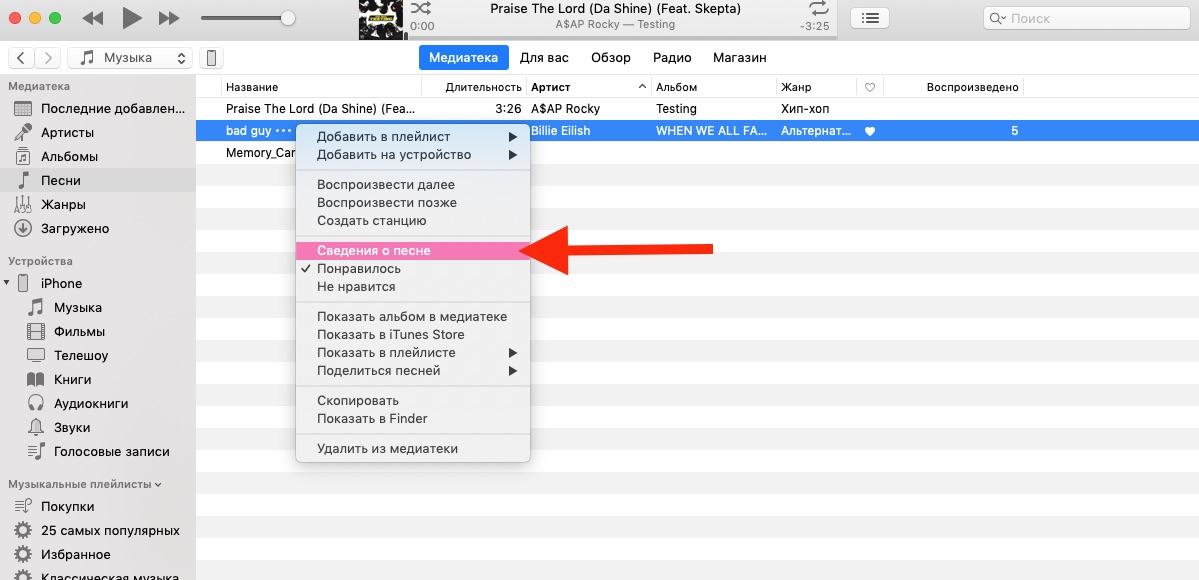Sort by Артист column header
1199x580 pixels.
coord(589,87)
